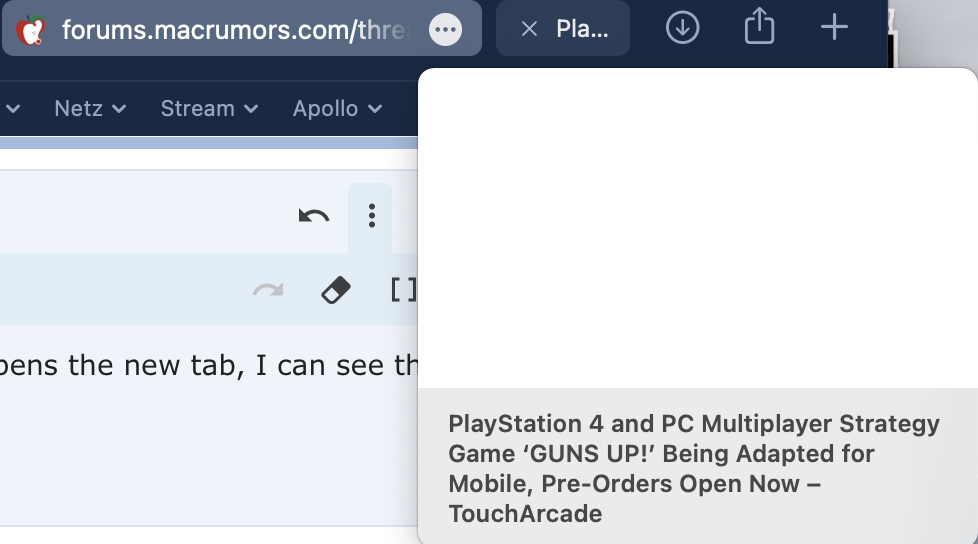Switch to the Pla... tab

pos(581,29)
